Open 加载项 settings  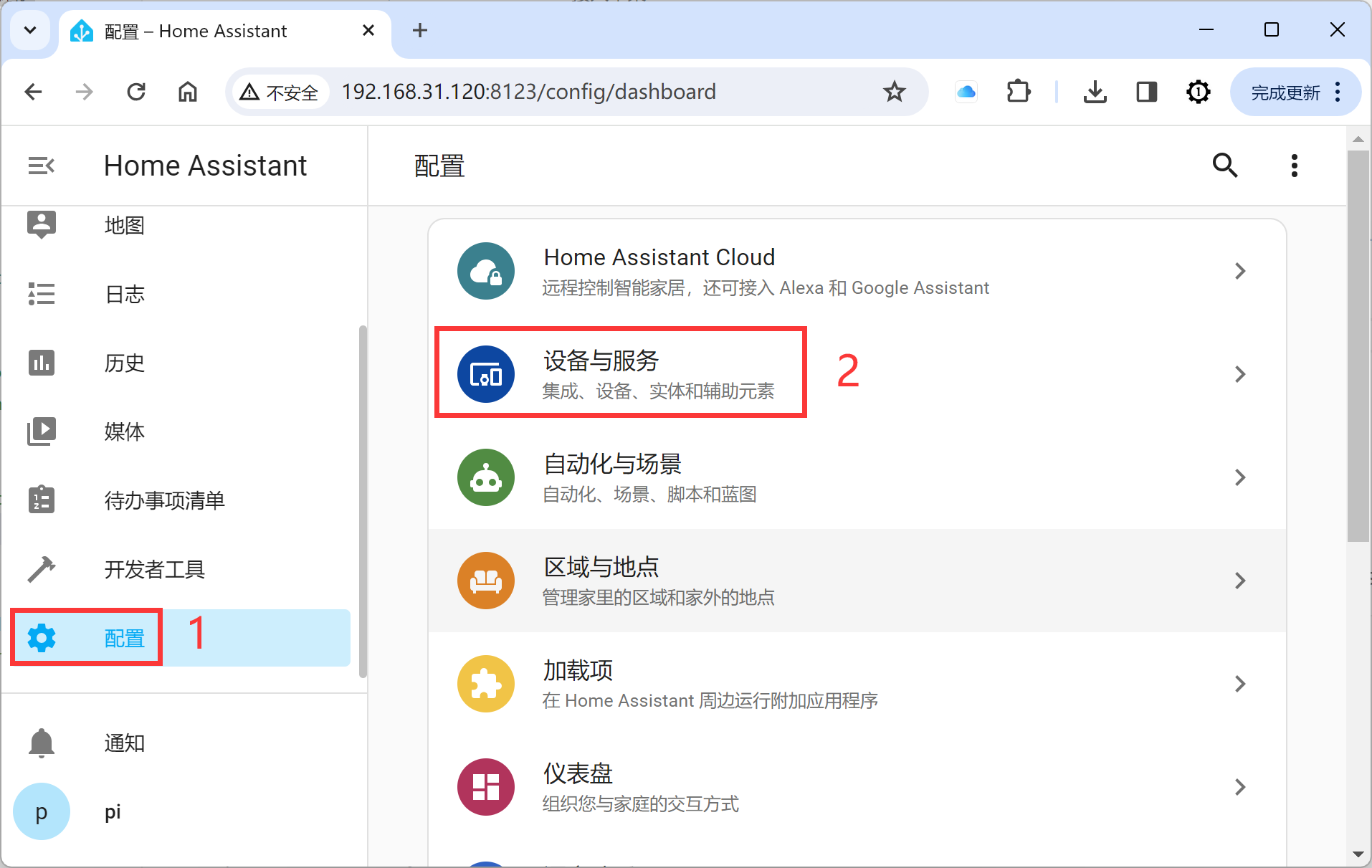pyautogui.click(x=857, y=684)
